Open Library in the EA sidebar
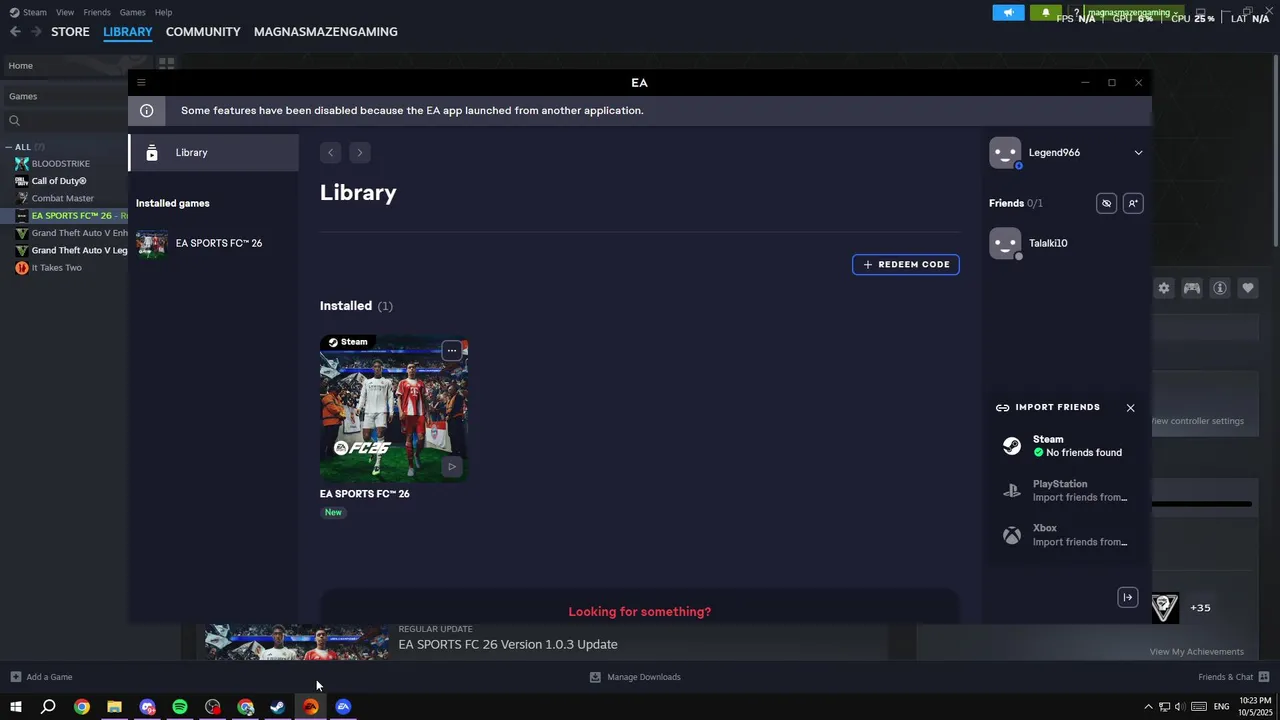Viewport: 1280px width, 720px height. [214, 153]
